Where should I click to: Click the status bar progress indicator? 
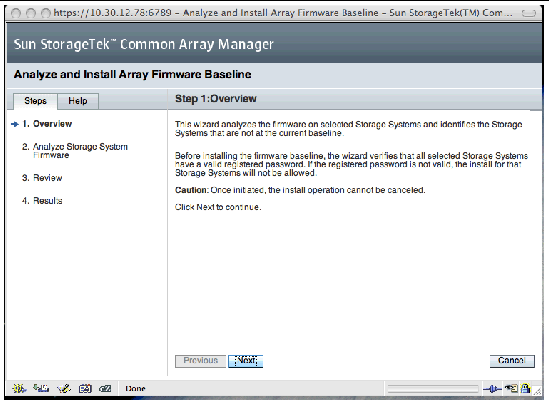point(433,389)
